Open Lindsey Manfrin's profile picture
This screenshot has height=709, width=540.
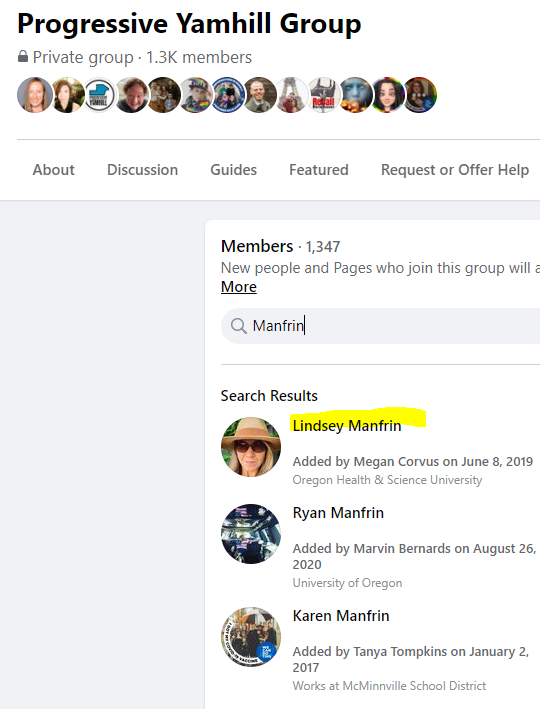(251, 447)
